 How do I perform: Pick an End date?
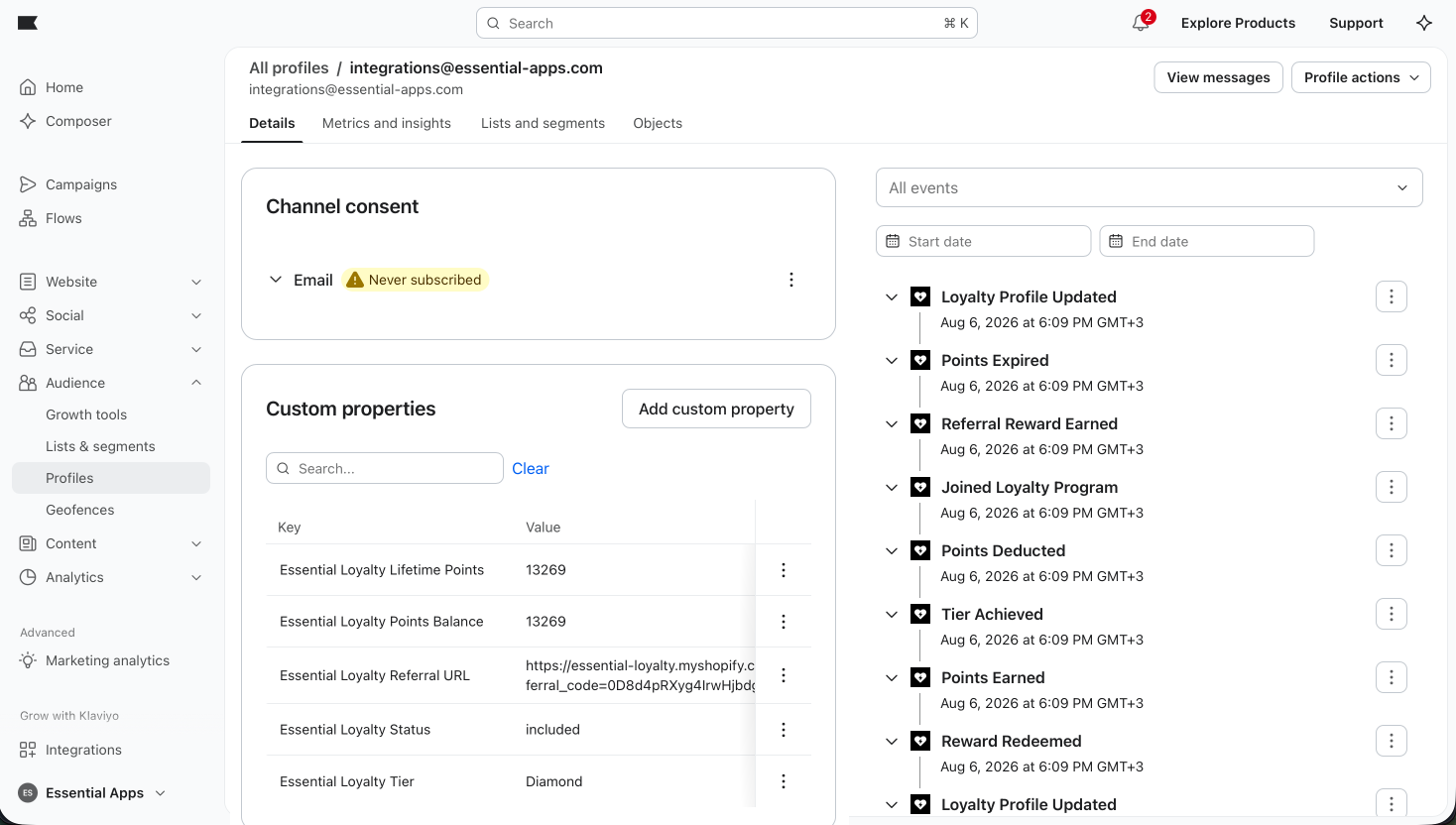click(1207, 241)
